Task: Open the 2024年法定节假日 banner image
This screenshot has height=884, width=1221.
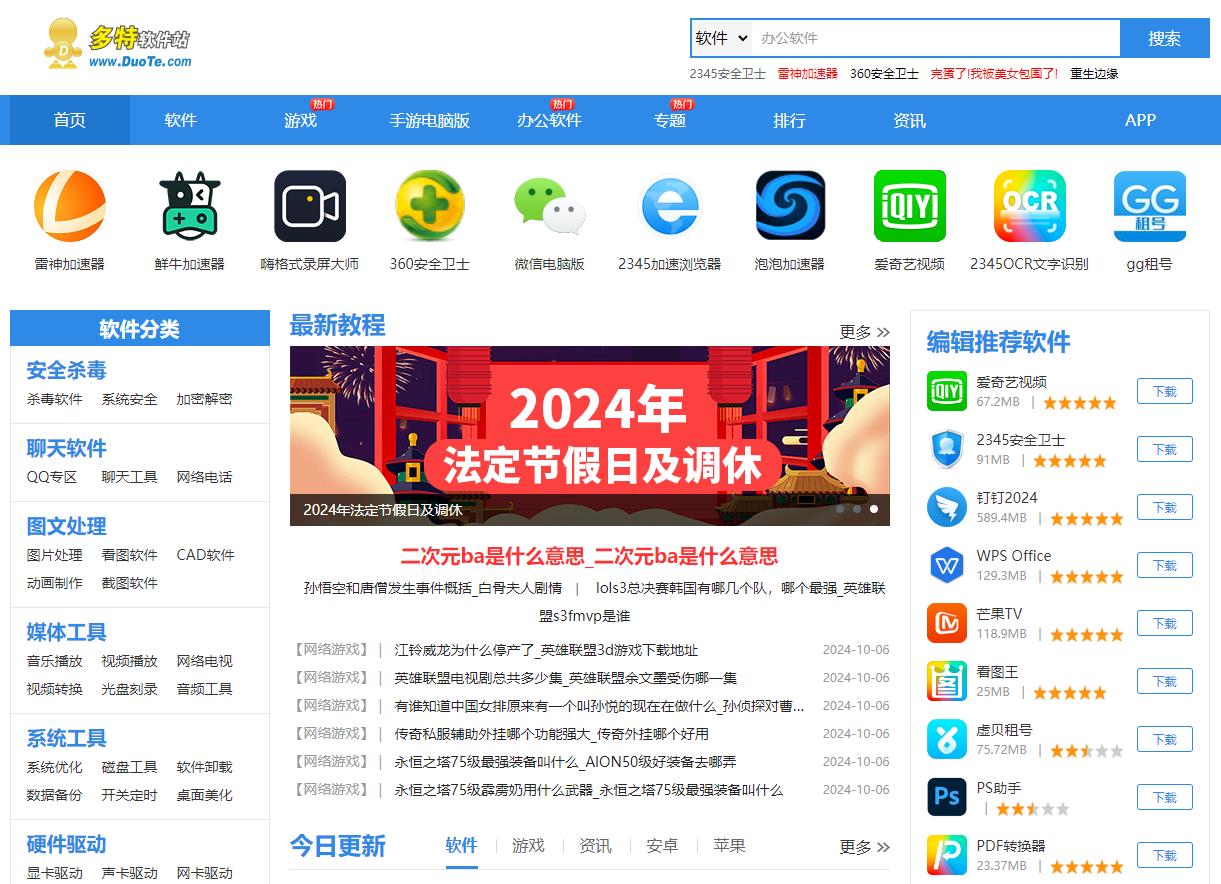Action: pyautogui.click(x=590, y=436)
